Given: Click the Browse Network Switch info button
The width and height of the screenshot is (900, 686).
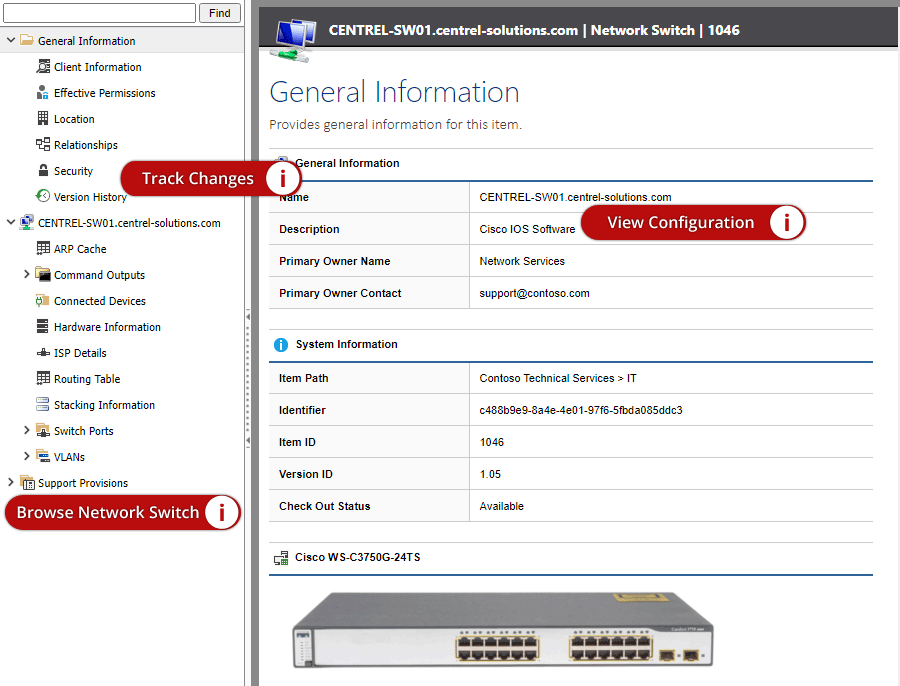Looking at the screenshot, I should click(222, 512).
